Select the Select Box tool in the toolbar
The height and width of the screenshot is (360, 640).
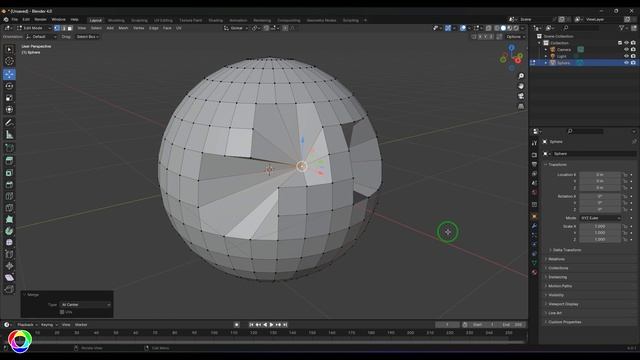tap(9, 49)
